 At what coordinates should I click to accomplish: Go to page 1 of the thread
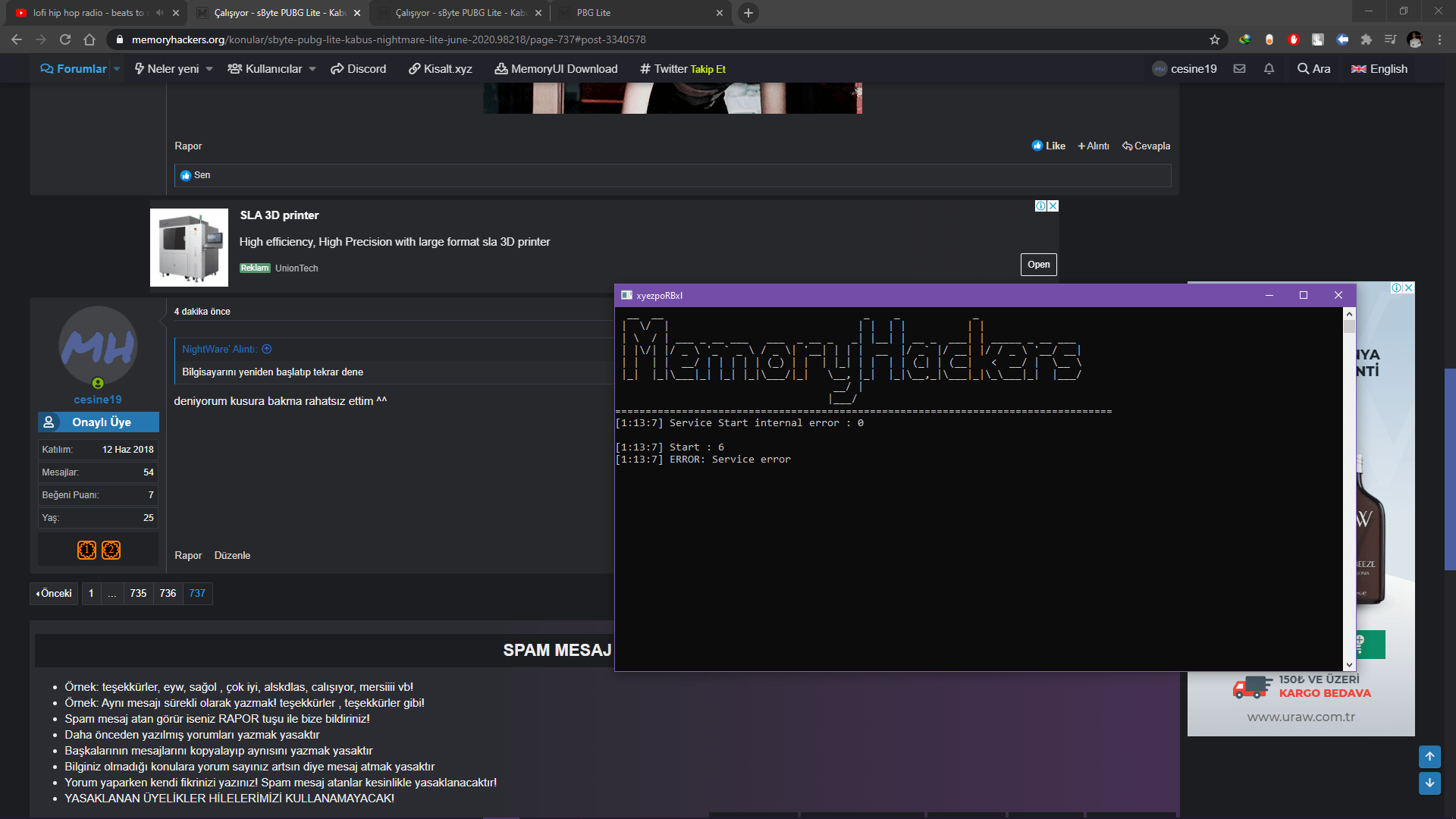point(91,594)
